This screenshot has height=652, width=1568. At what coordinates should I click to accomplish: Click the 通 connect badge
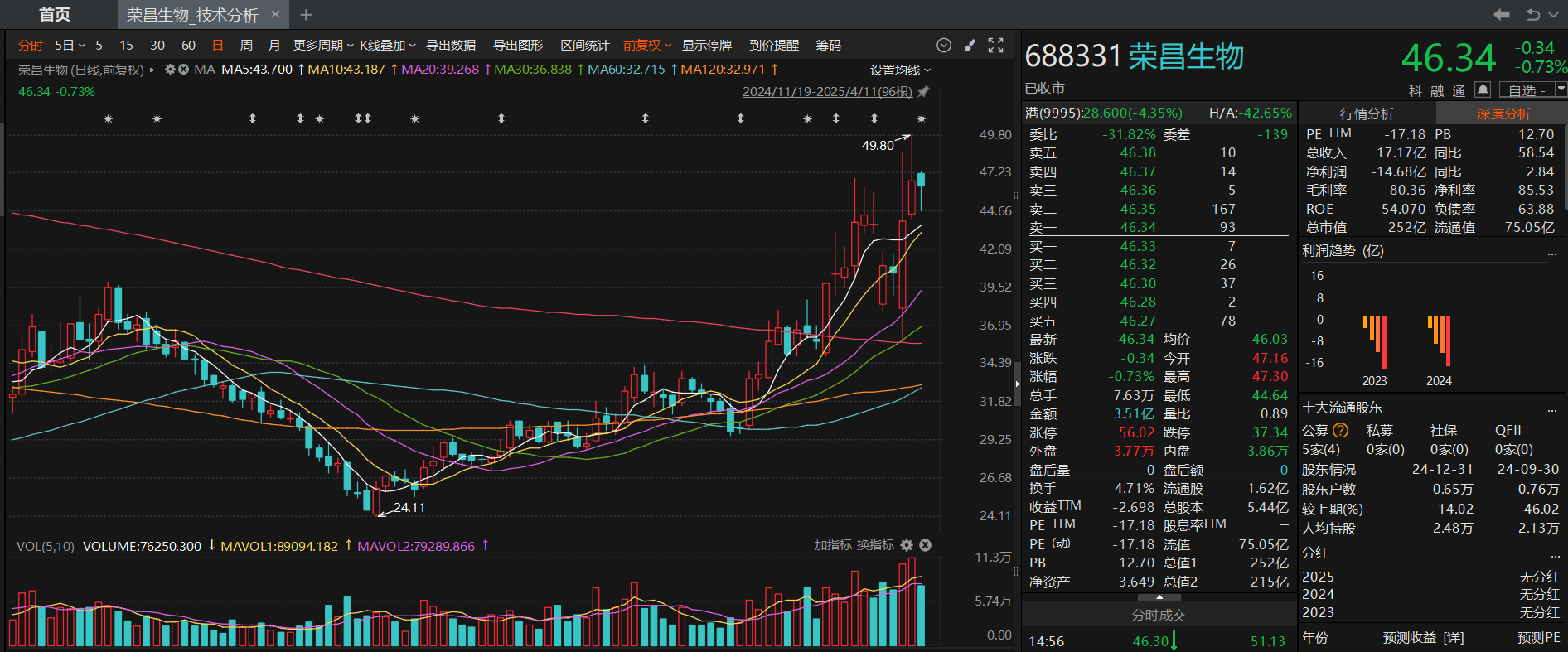[x=1459, y=89]
